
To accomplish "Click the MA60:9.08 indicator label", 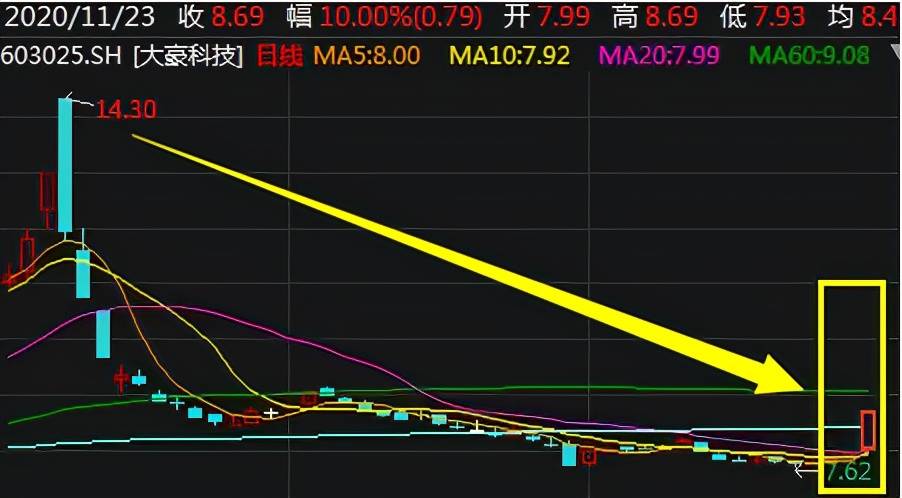I will pos(809,56).
